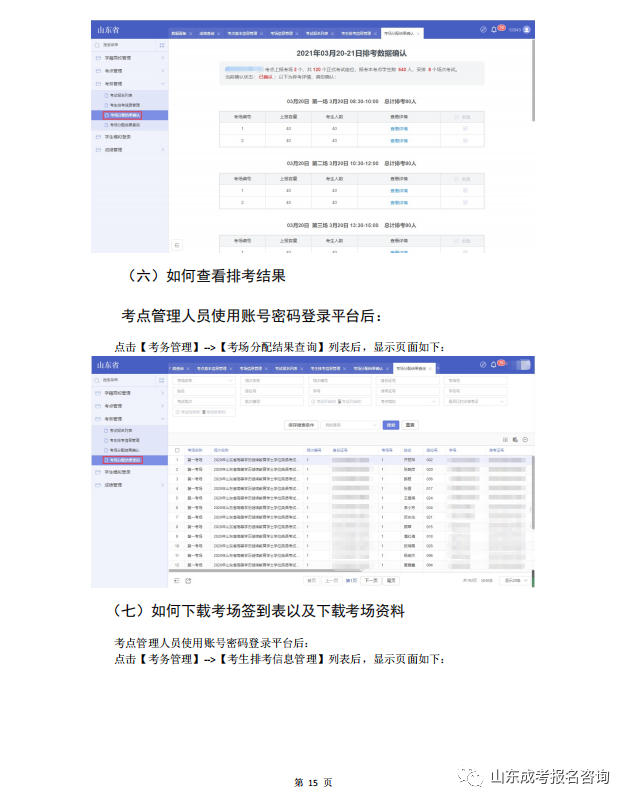Image resolution: width=630 pixels, height=805 pixels.
Task: Toggle header checkbox of results table
Action: point(177,450)
